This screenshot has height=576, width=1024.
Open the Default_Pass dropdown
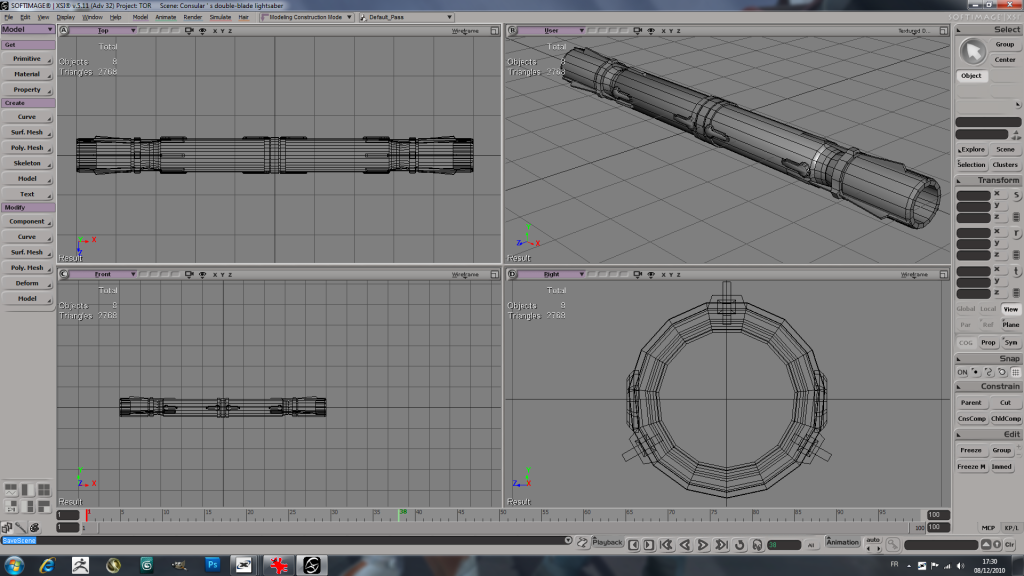(406, 17)
